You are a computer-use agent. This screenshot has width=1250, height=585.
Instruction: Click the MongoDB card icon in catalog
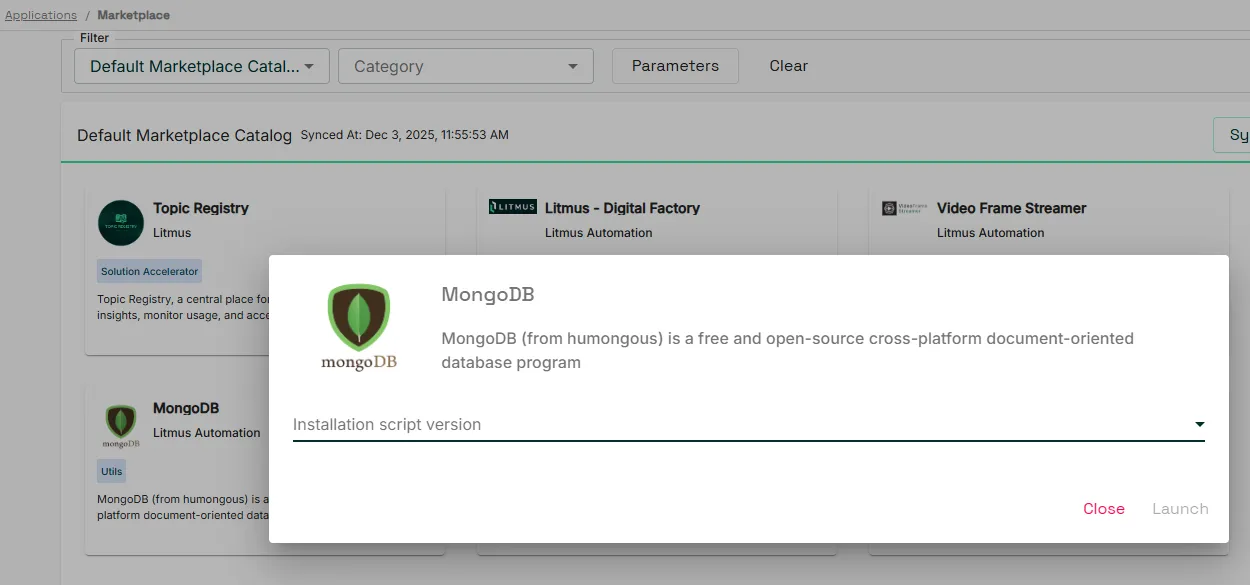pyautogui.click(x=121, y=426)
